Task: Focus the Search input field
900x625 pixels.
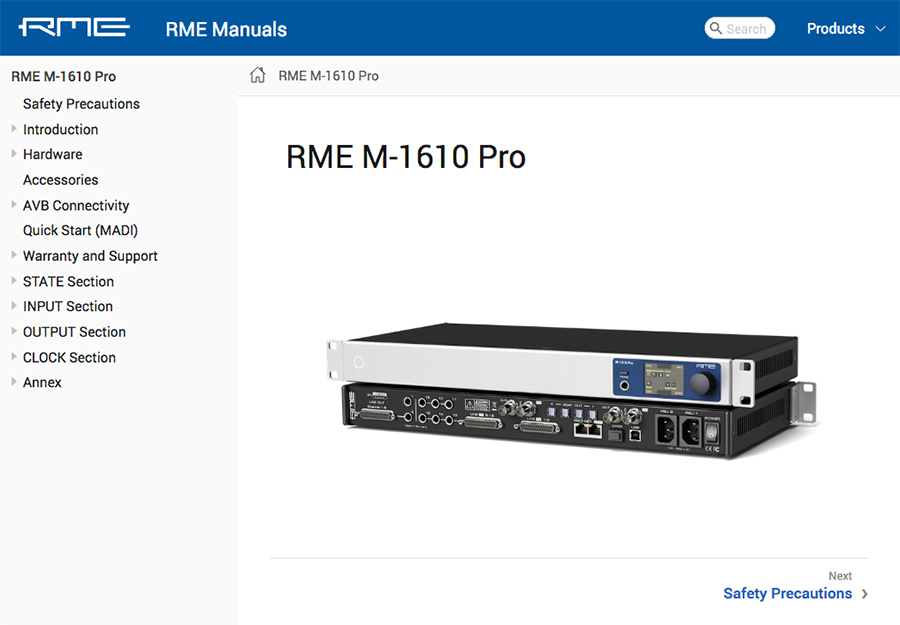Action: 740,28
